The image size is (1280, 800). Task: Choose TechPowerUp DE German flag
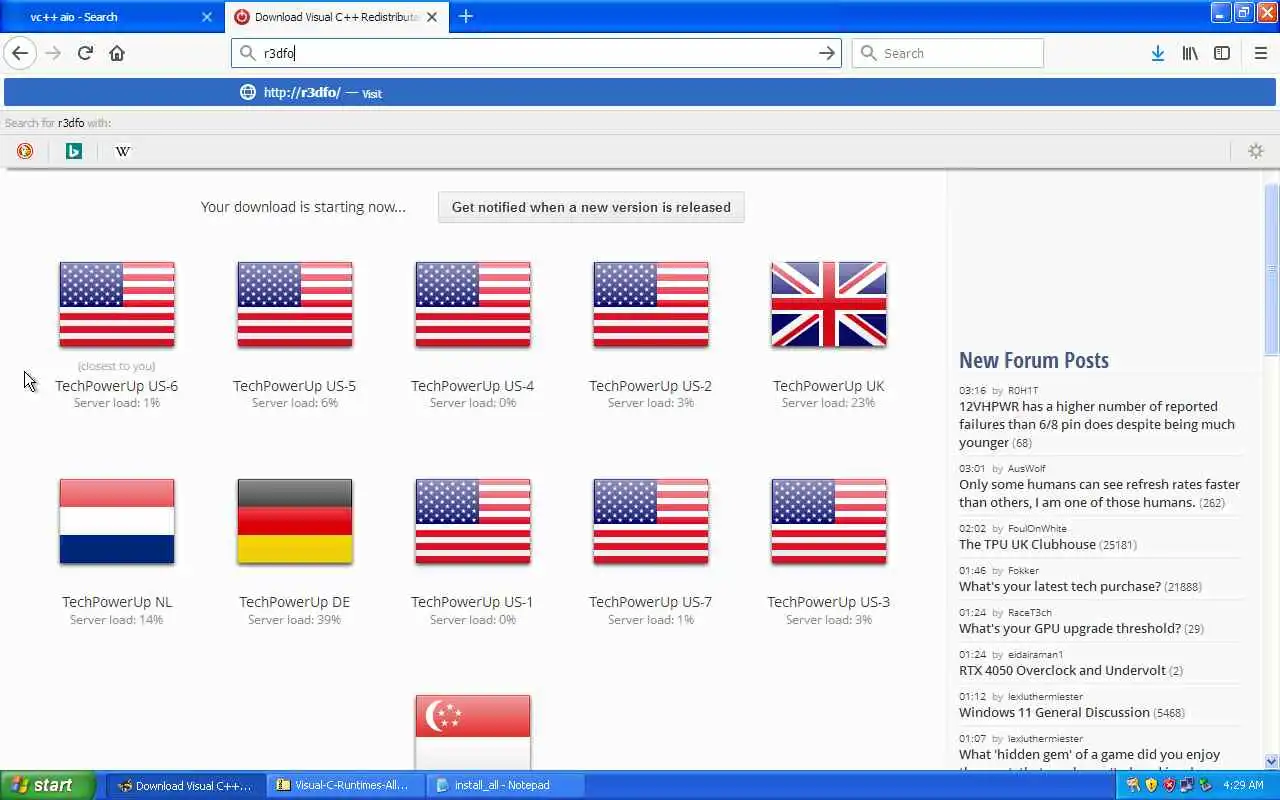point(295,522)
